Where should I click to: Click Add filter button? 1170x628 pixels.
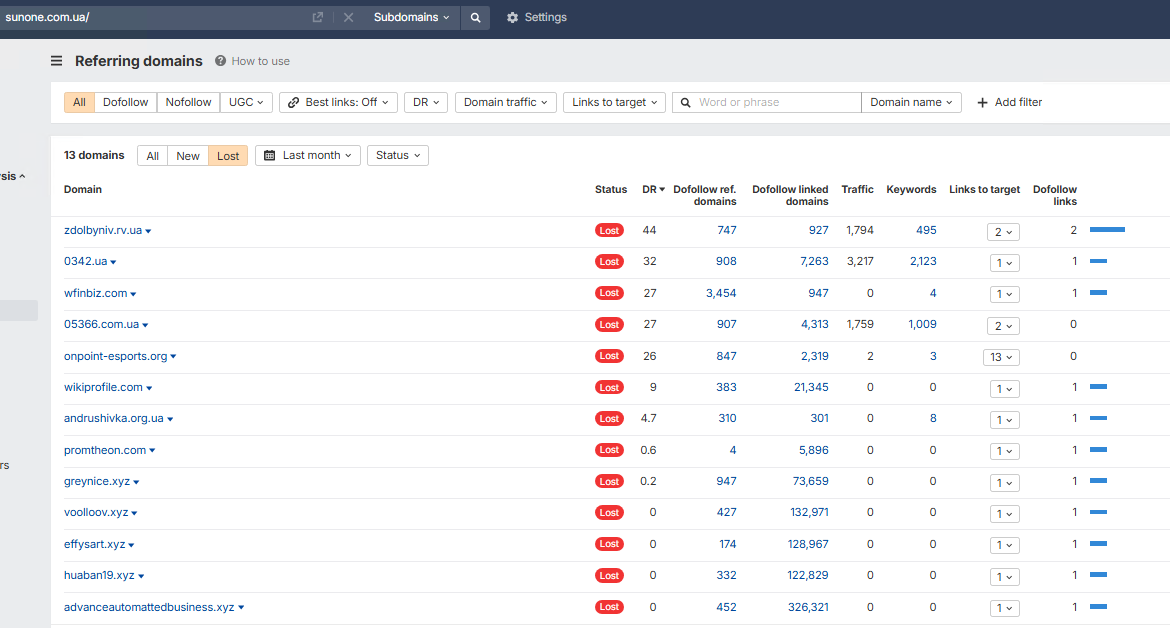click(1010, 102)
